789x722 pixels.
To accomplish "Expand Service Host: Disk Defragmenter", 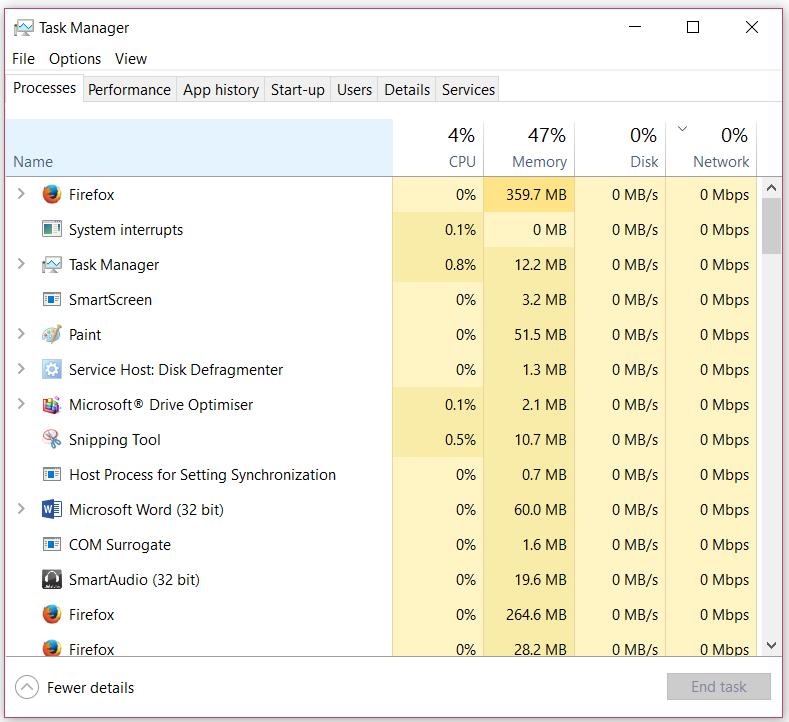I will point(21,369).
